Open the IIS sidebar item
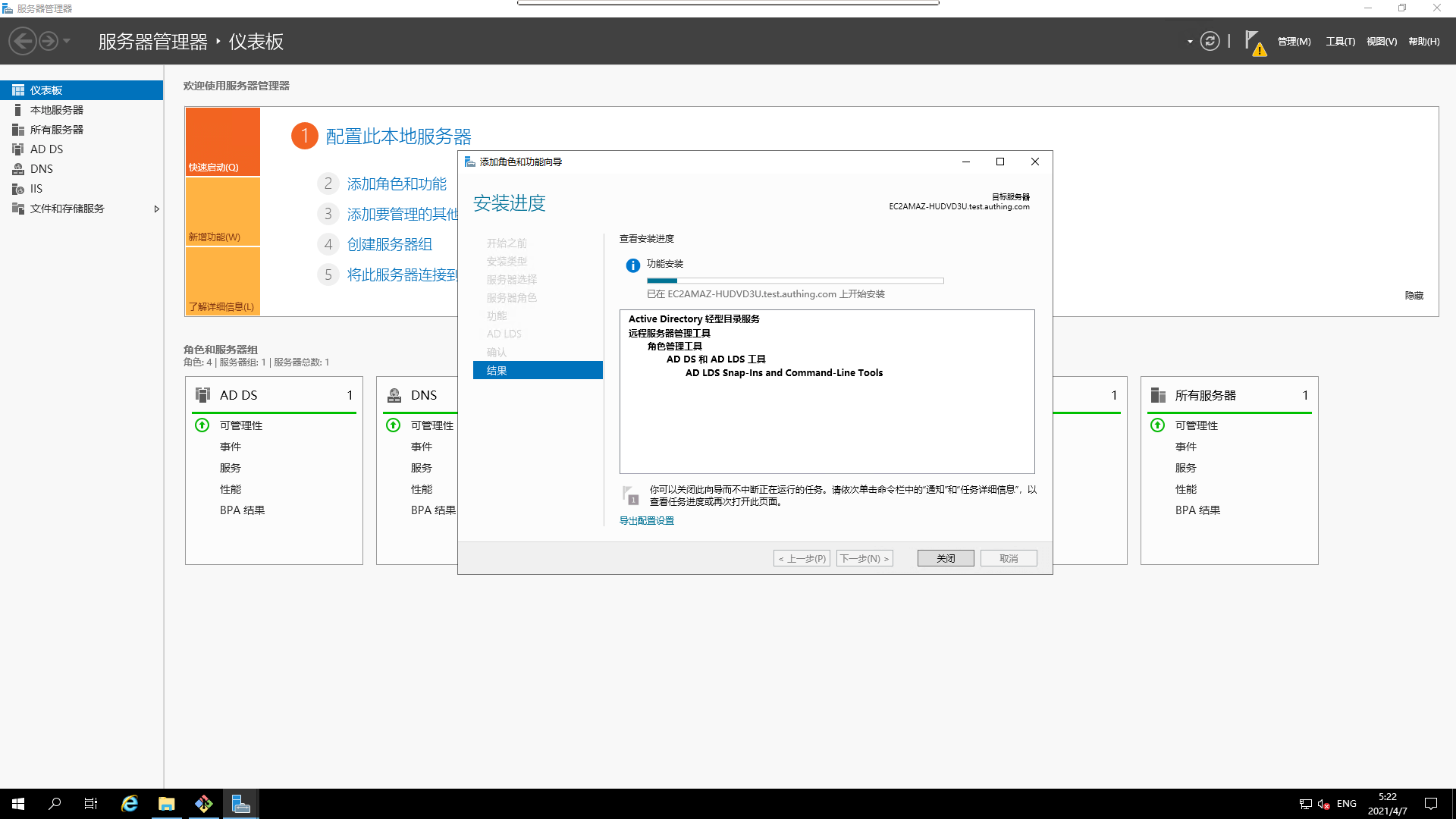The image size is (1456, 819). [x=36, y=189]
